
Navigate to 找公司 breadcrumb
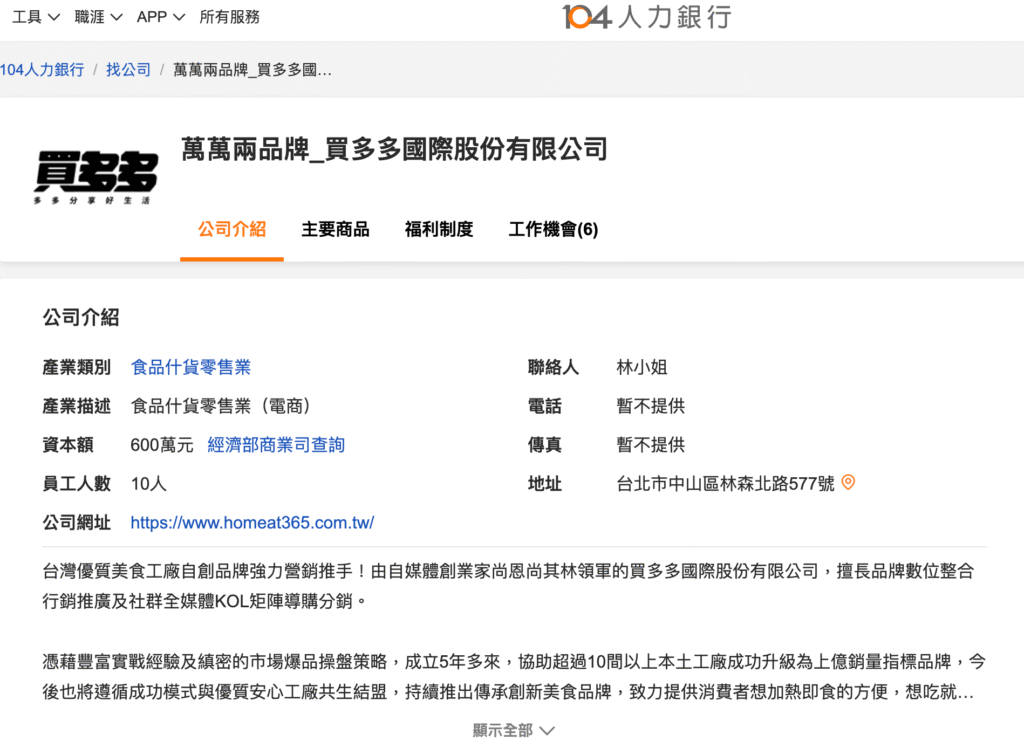[128, 69]
